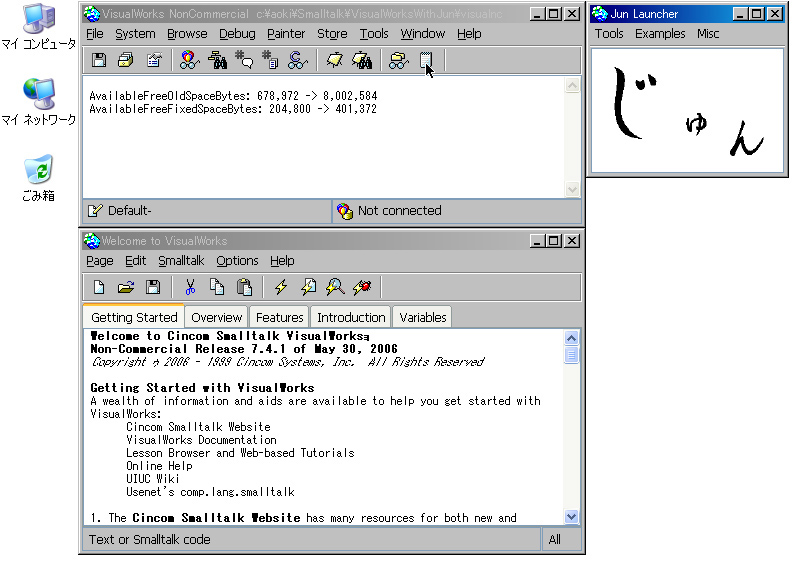Click the New Page icon in the Welcome window toolbar
The width and height of the screenshot is (806, 588).
99,287
